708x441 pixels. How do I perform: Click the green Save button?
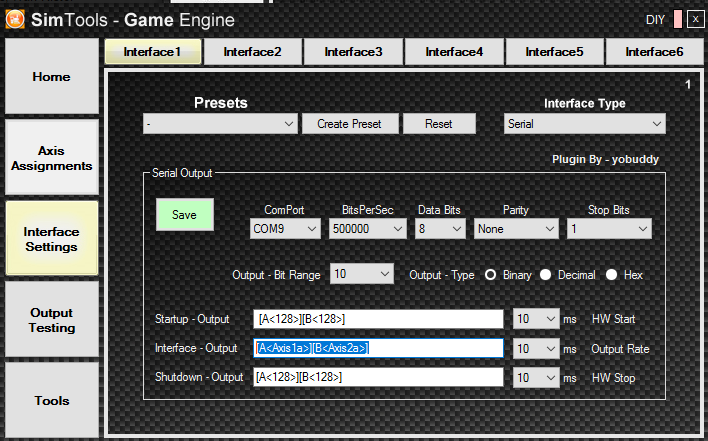coord(185,215)
